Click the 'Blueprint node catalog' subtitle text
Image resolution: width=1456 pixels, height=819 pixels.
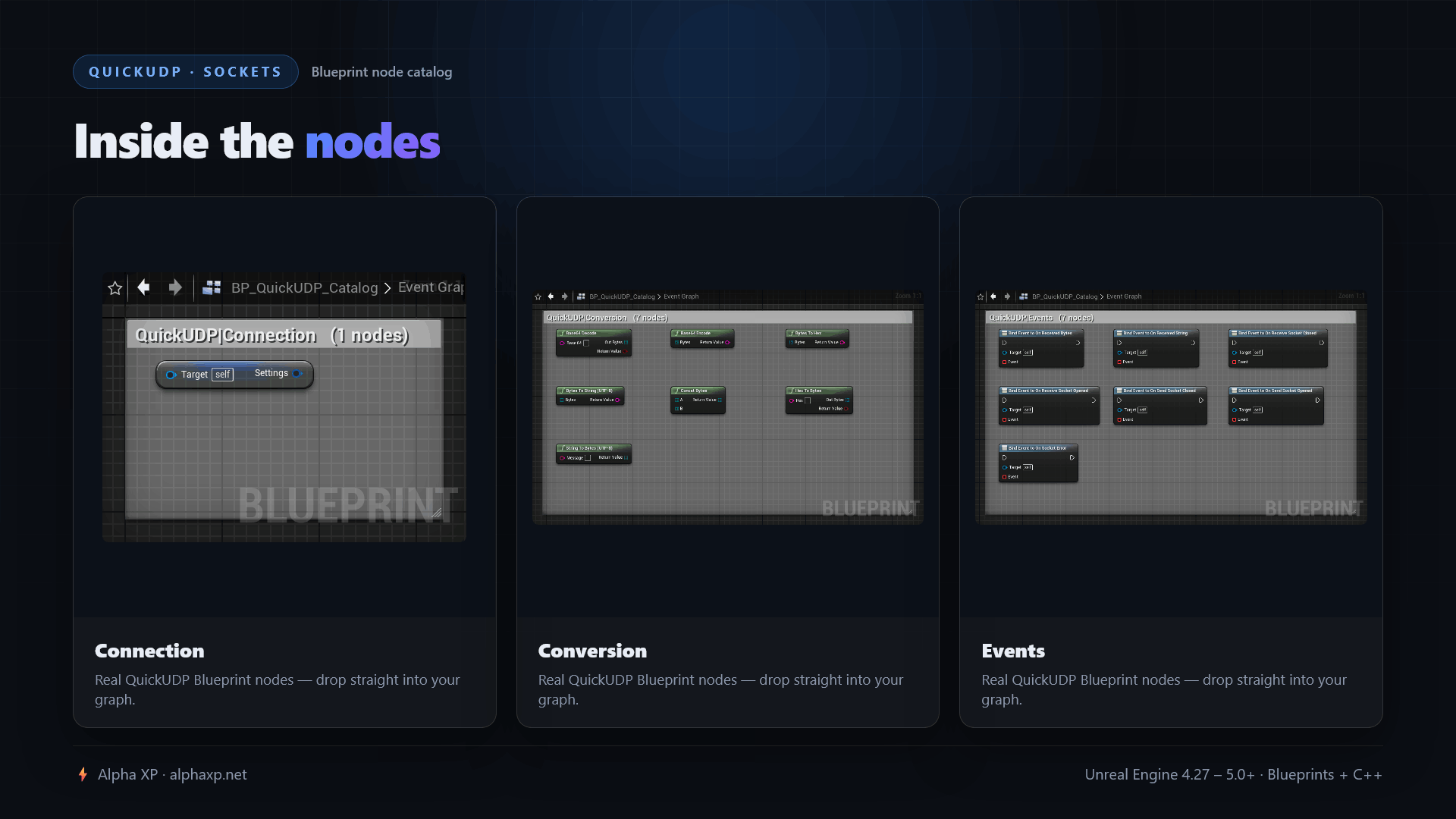coord(381,72)
